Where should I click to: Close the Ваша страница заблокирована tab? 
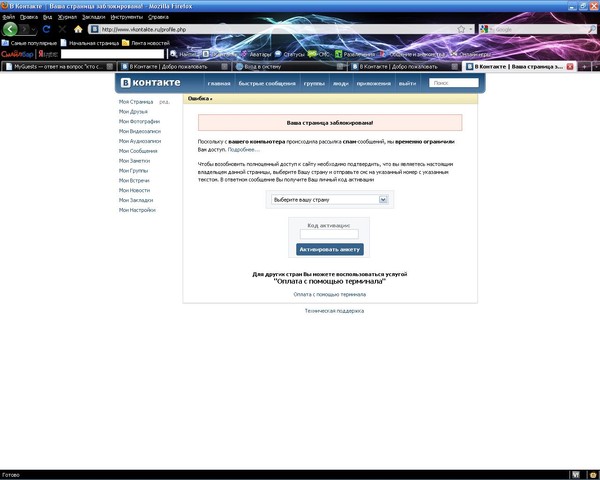pyautogui.click(x=570, y=67)
